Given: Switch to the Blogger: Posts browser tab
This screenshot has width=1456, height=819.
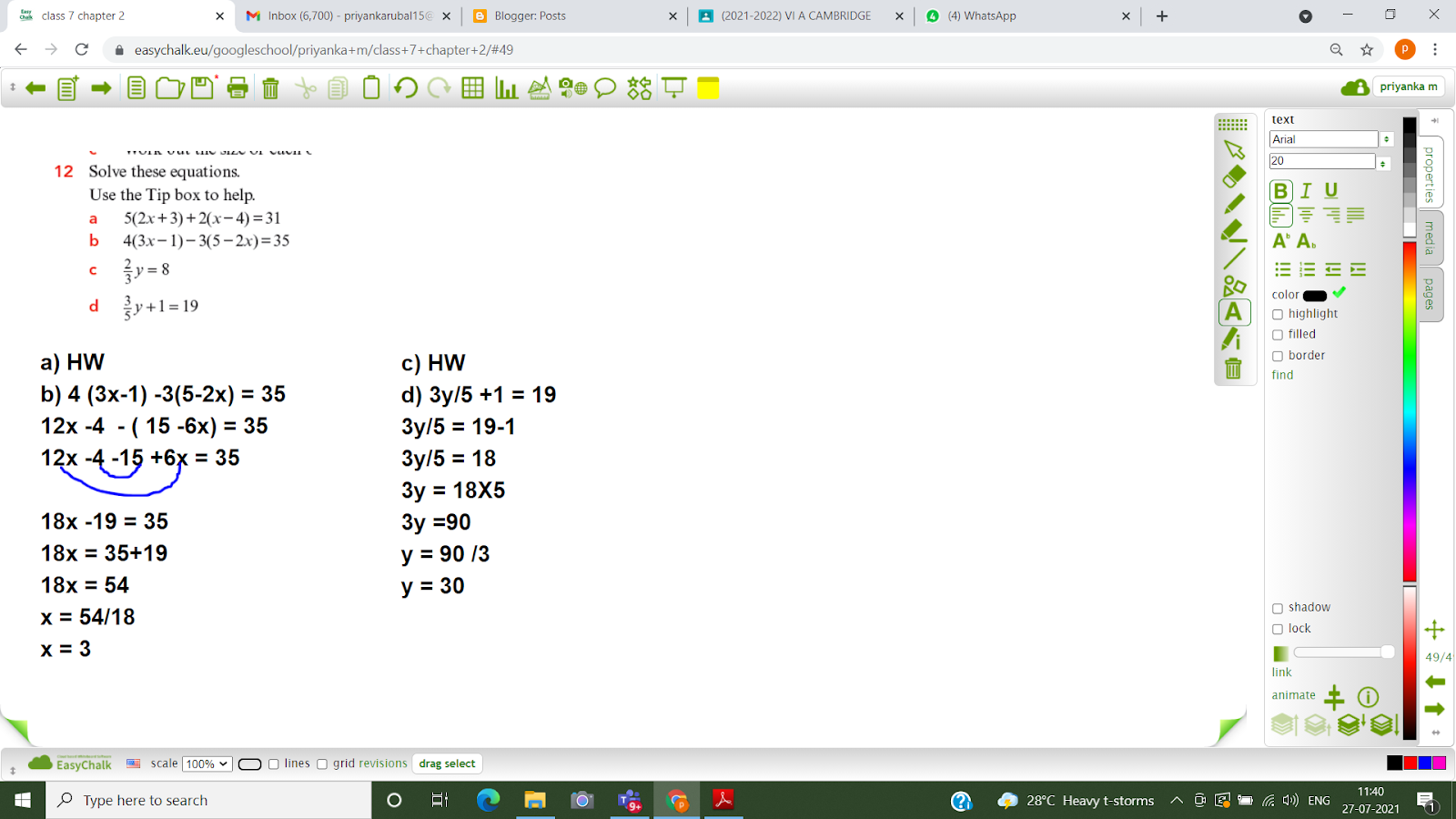Looking at the screenshot, I should point(573,16).
